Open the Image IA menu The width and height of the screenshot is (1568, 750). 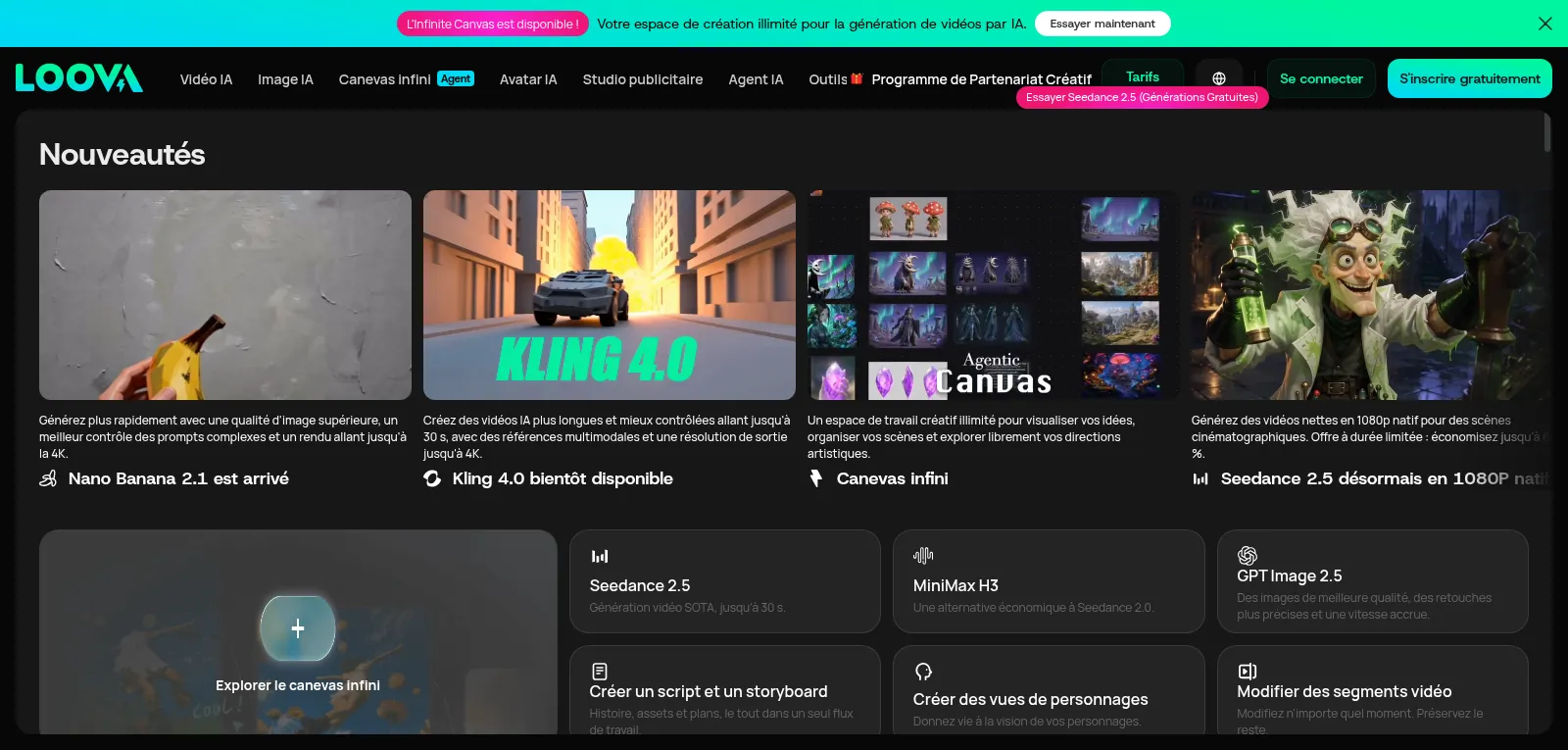tap(285, 79)
